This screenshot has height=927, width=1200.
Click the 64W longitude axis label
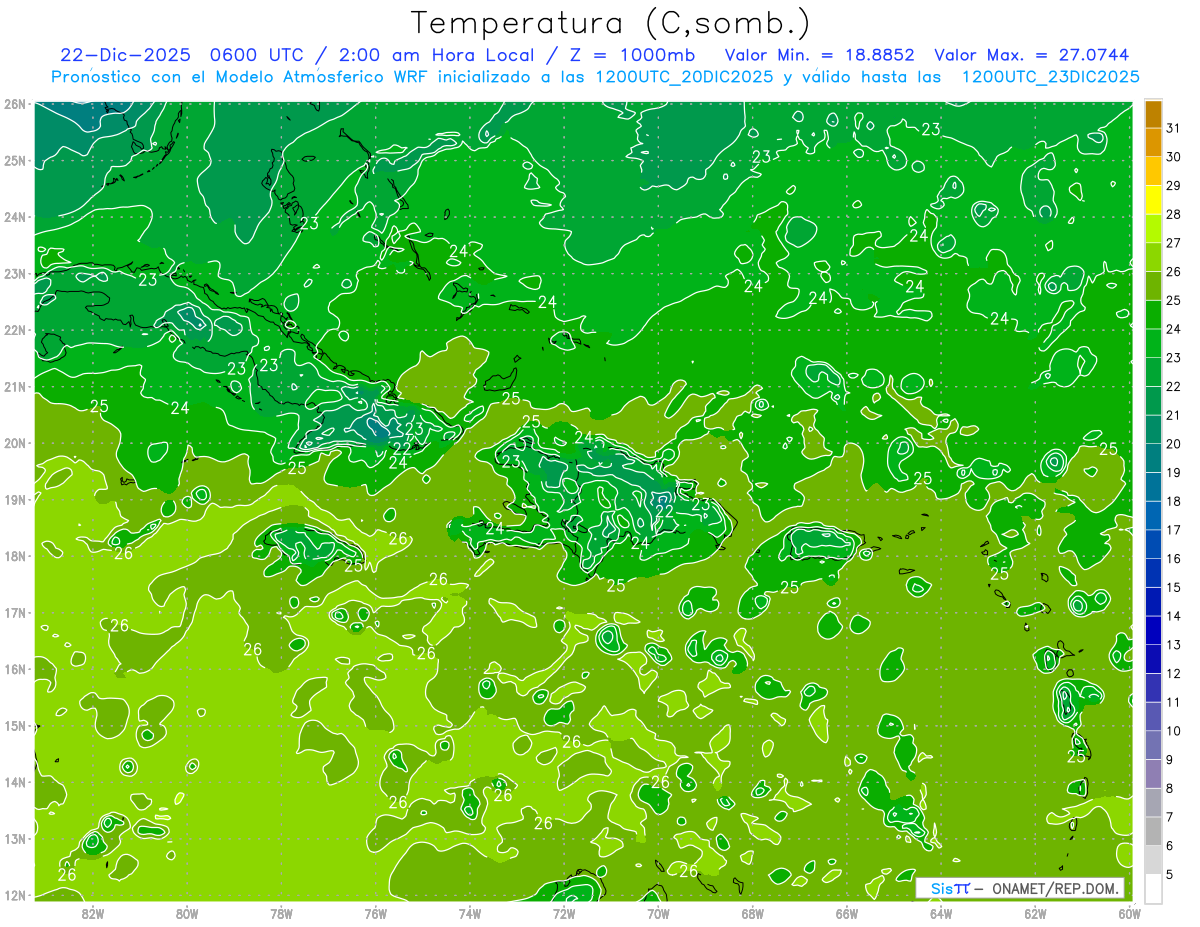941,912
